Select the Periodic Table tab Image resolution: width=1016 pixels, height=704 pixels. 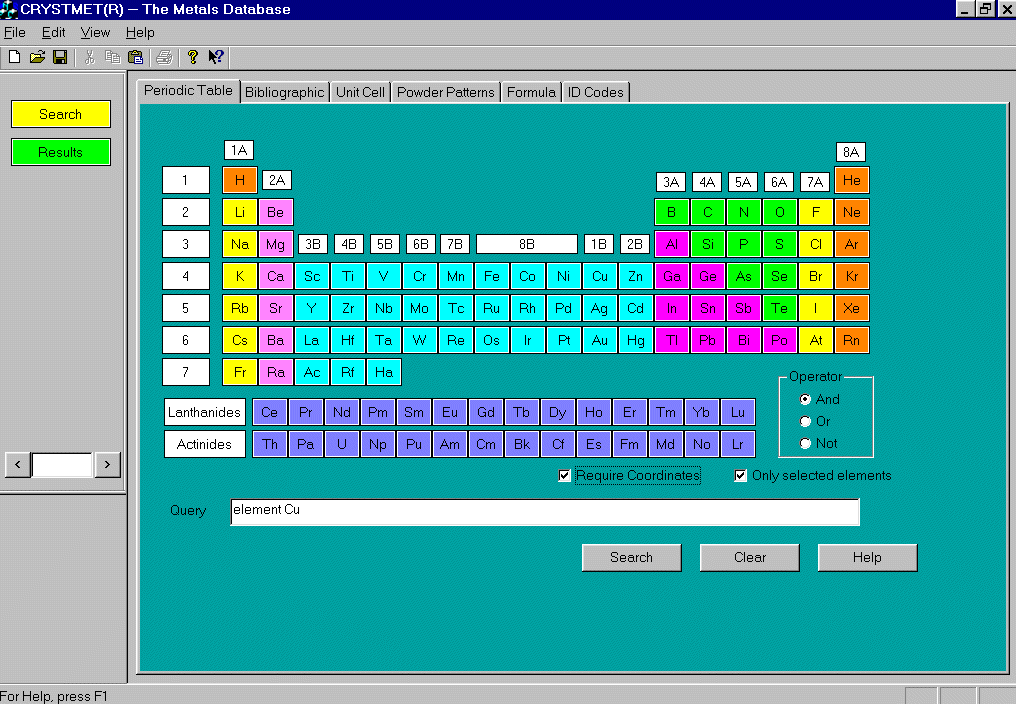coord(188,91)
